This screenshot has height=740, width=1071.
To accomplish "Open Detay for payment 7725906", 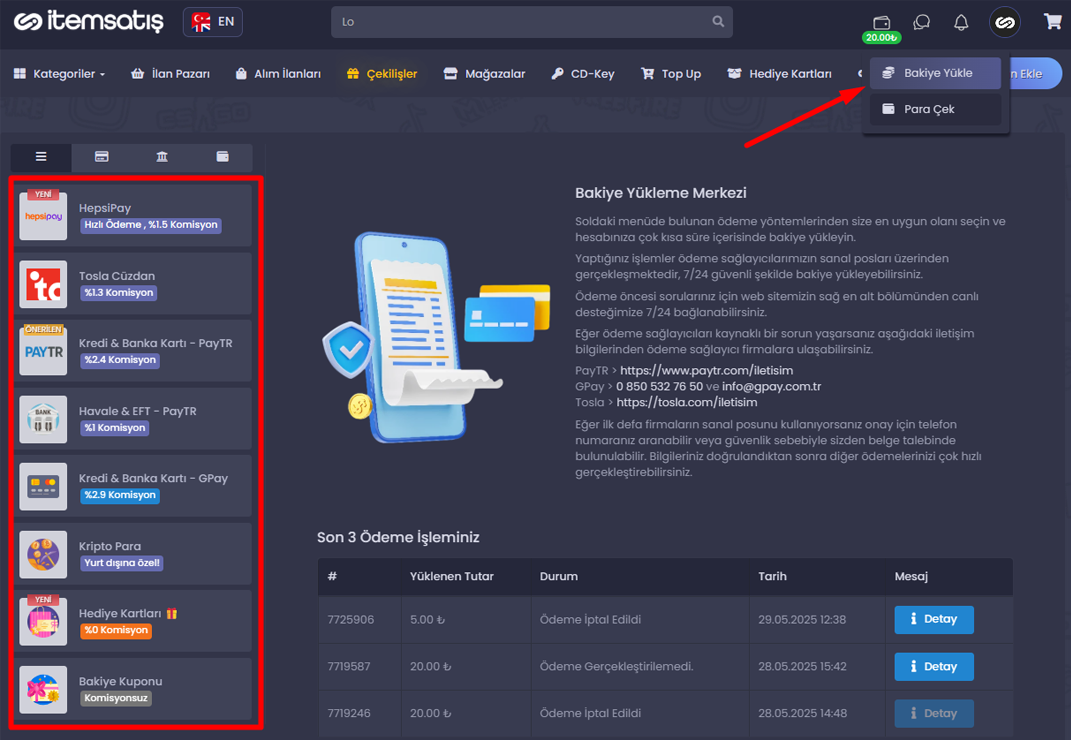I will pos(934,620).
